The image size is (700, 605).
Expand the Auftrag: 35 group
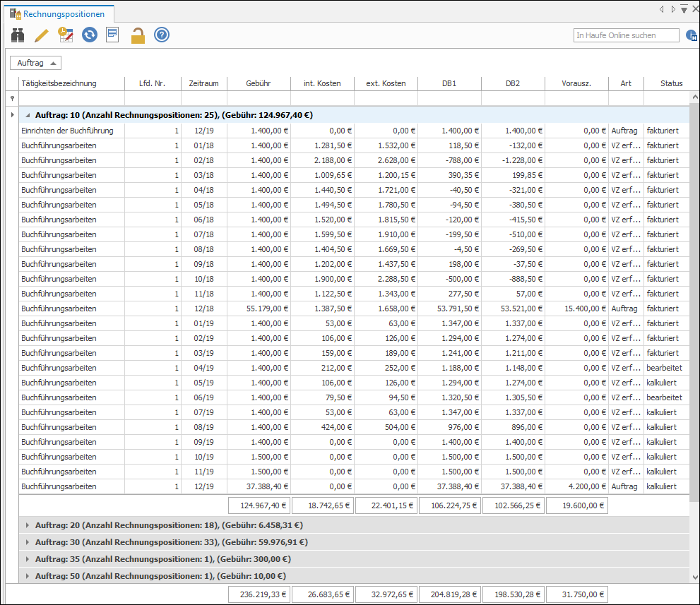coord(27,559)
